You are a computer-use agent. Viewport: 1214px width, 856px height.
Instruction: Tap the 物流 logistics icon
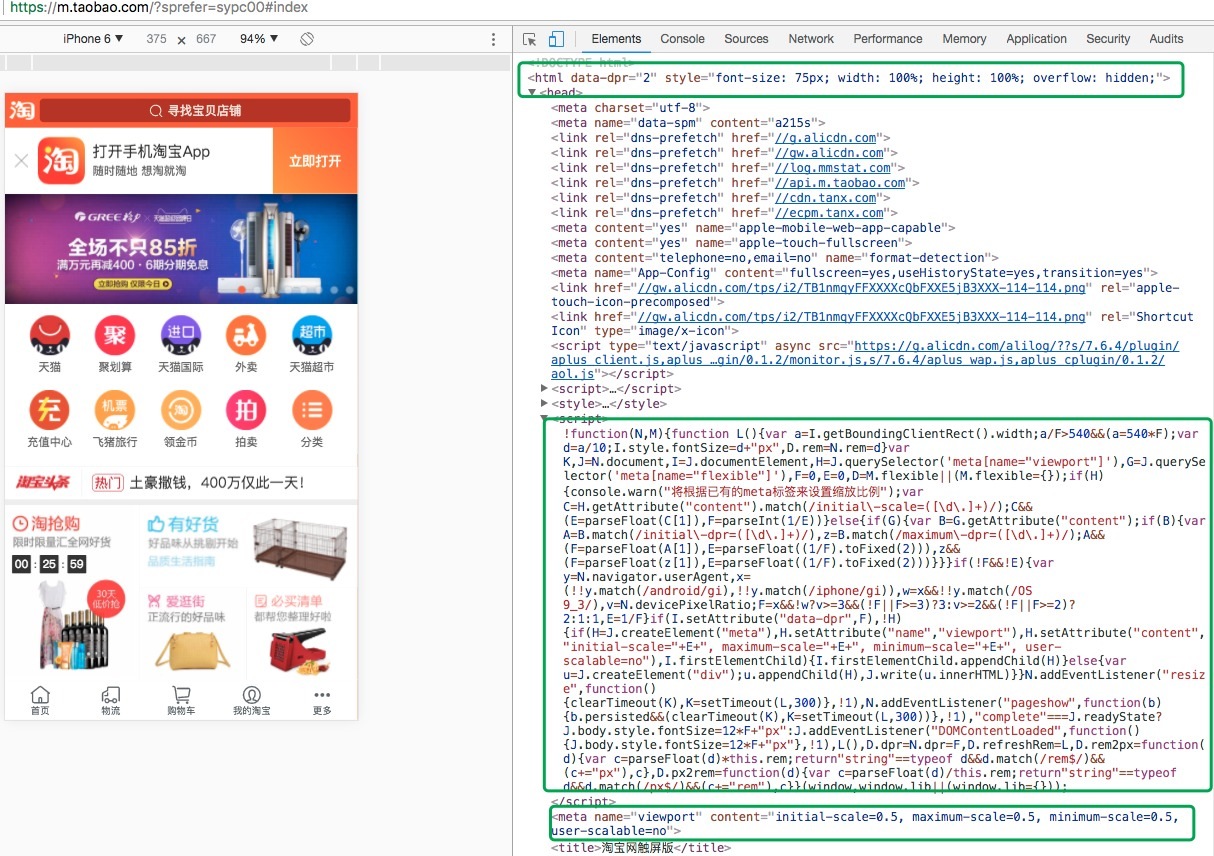coord(111,701)
